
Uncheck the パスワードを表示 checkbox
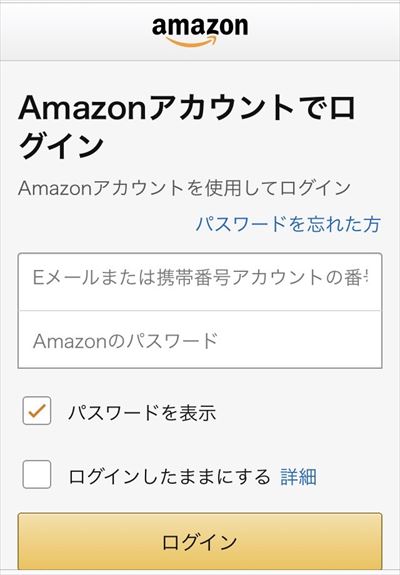[37, 411]
